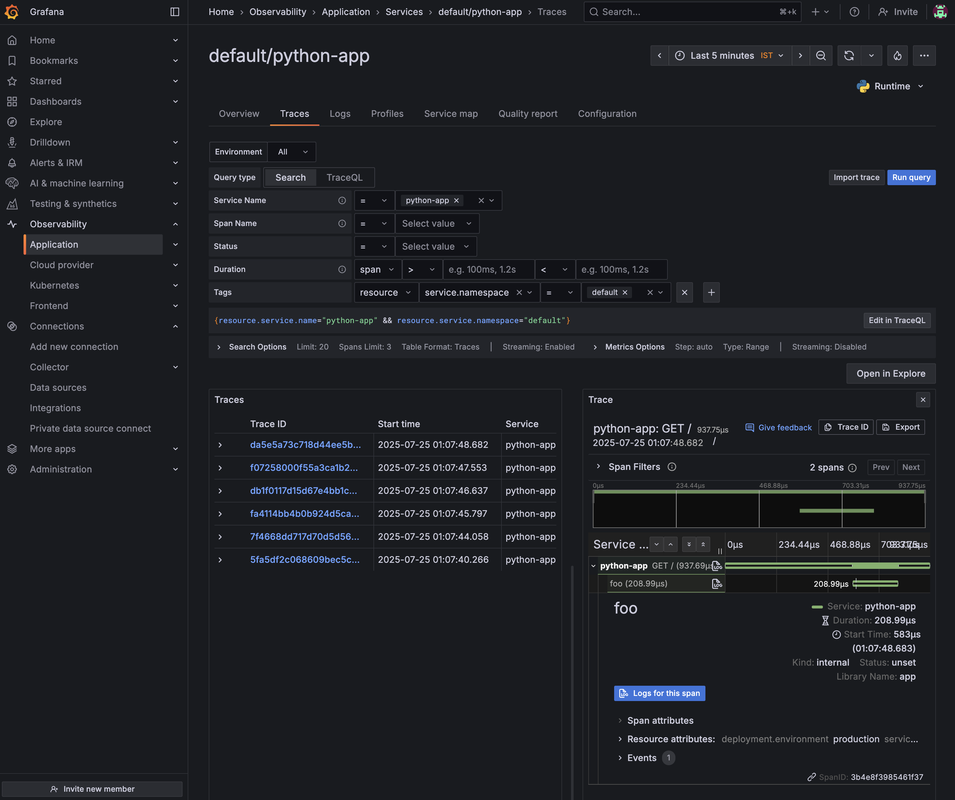Click the flame icon button
This screenshot has width=955, height=800.
(898, 55)
